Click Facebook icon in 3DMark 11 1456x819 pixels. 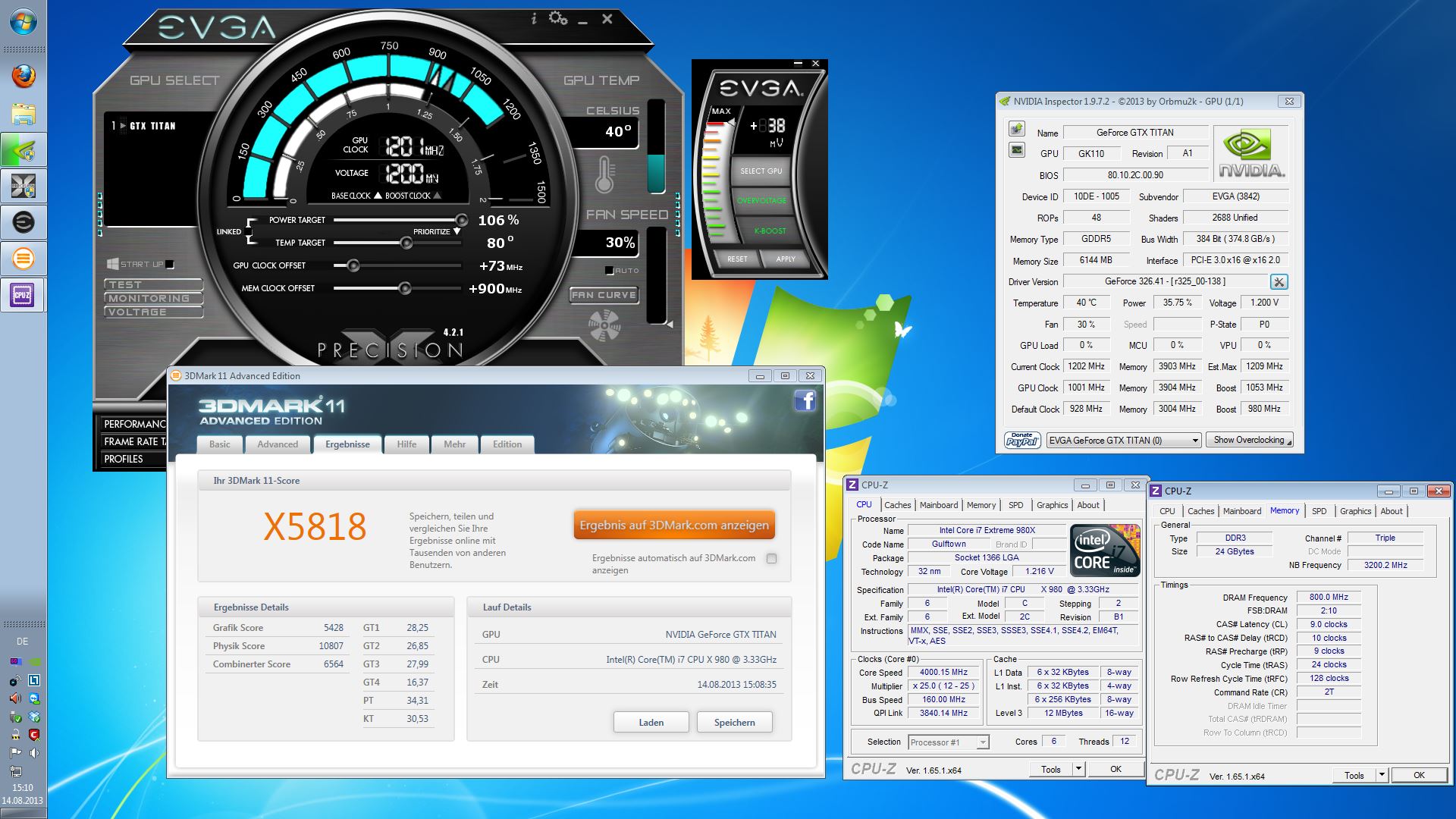pyautogui.click(x=805, y=400)
